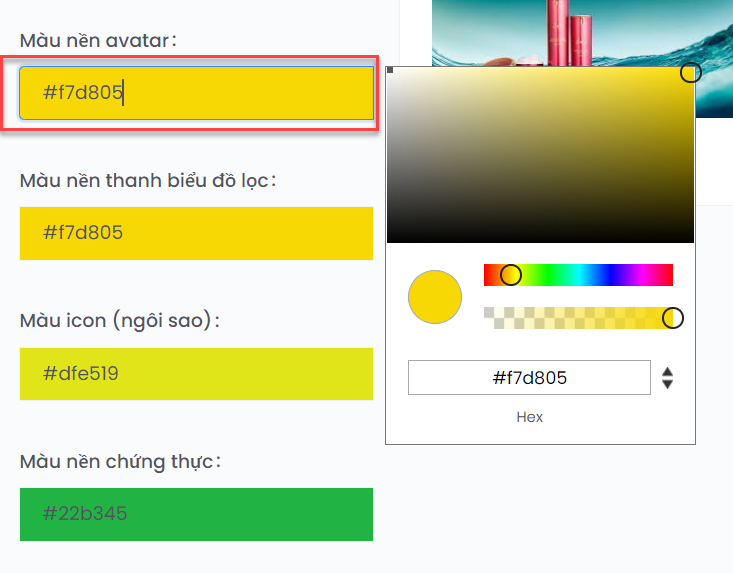Click the alpha opacity slider handle
This screenshot has height=573, width=733.
point(673,318)
